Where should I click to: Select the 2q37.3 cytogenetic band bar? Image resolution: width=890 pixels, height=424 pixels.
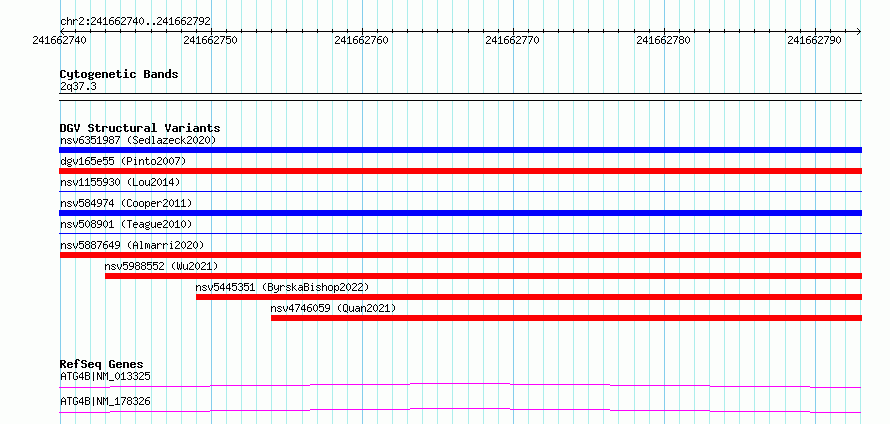click(x=460, y=97)
